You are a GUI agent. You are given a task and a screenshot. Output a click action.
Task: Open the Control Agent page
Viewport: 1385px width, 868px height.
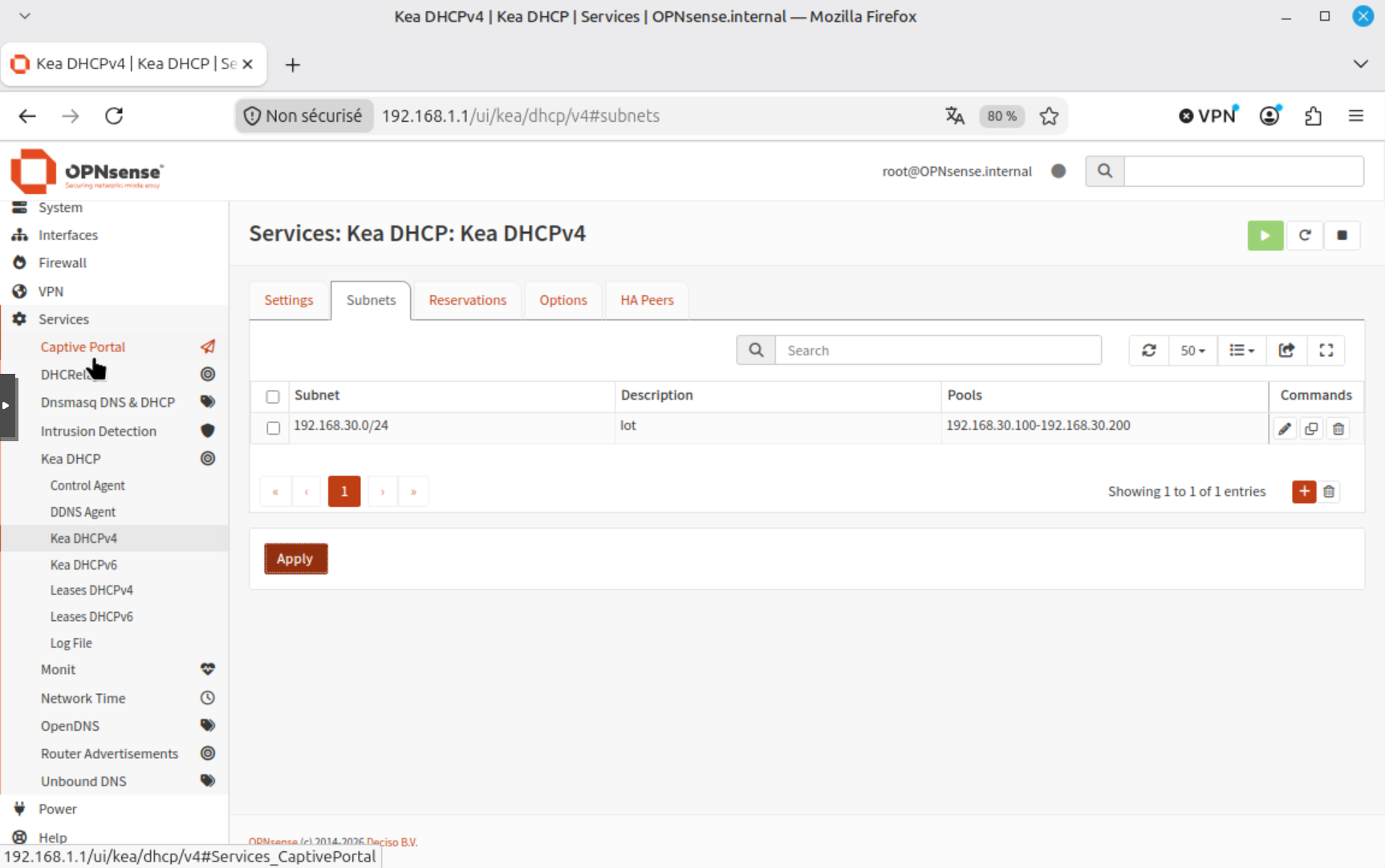point(87,485)
